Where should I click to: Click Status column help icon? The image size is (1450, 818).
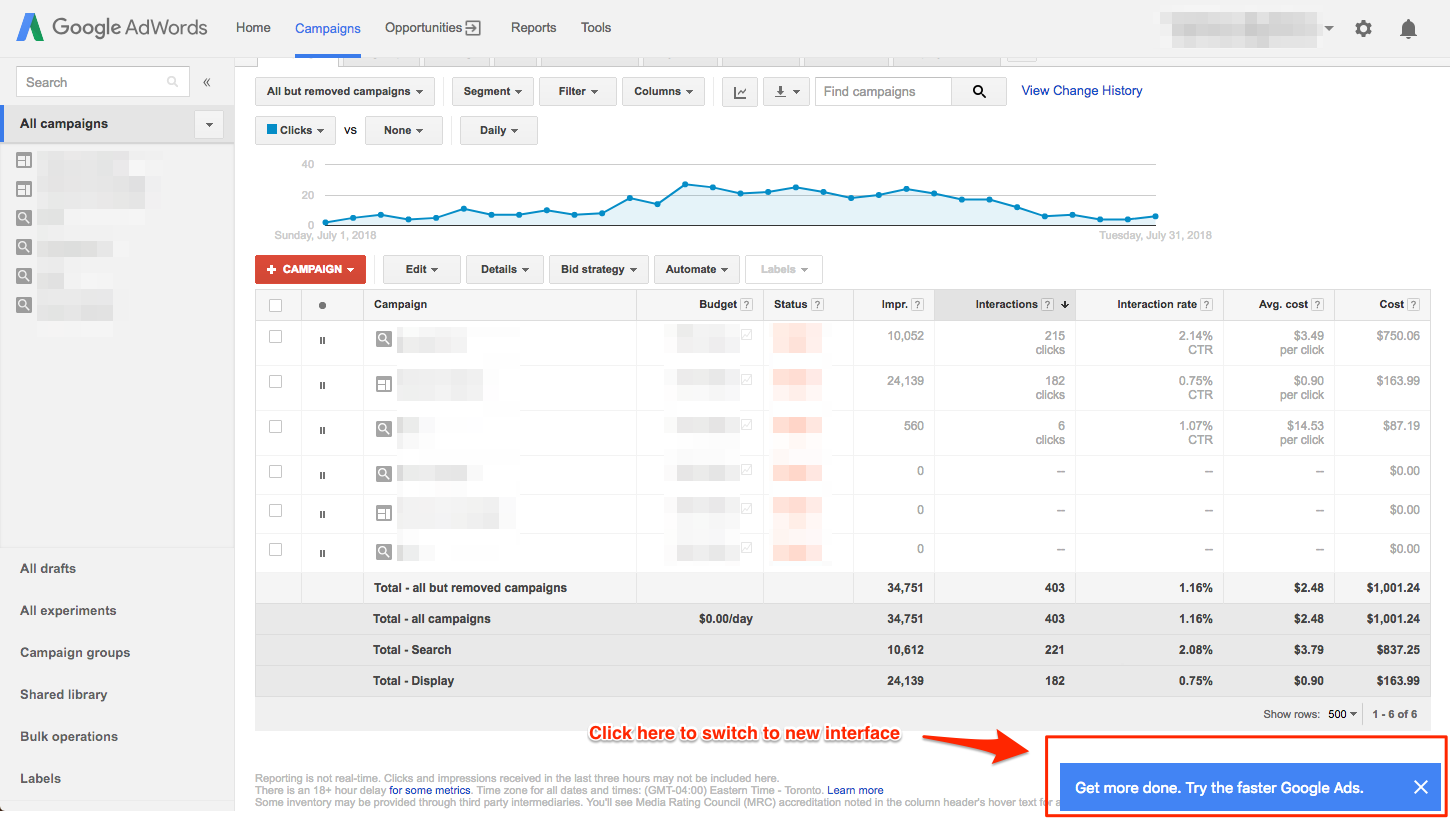click(817, 305)
